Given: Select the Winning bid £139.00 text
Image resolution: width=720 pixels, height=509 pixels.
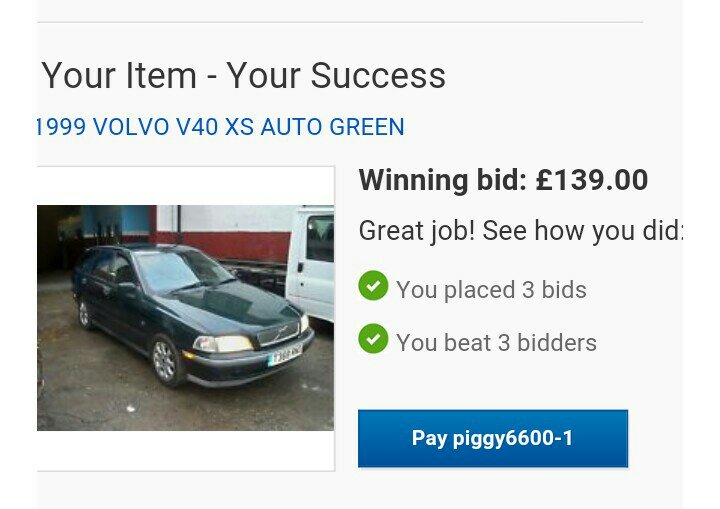Looking at the screenshot, I should tap(503, 180).
